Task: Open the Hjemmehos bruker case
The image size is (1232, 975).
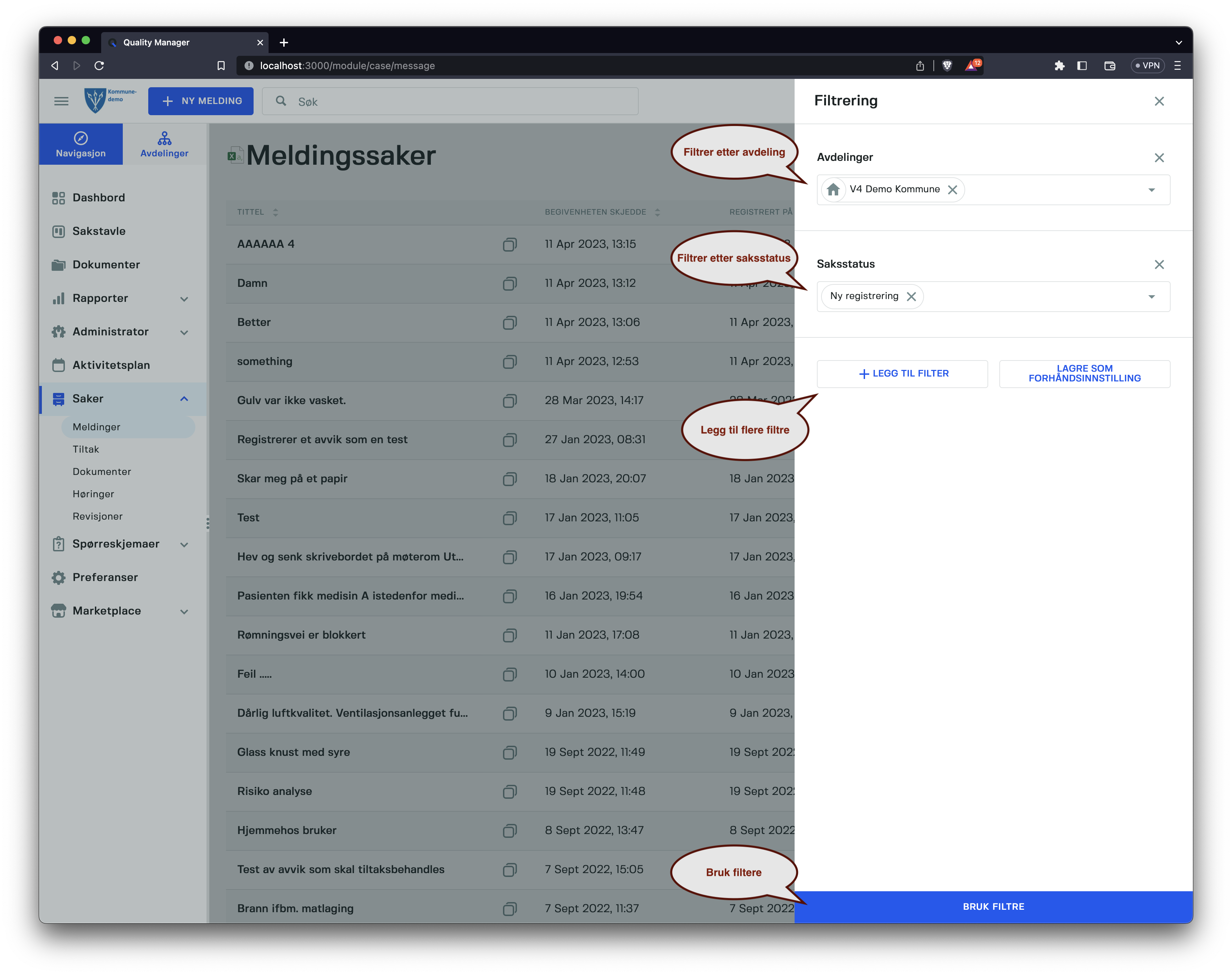Action: pyautogui.click(x=286, y=831)
